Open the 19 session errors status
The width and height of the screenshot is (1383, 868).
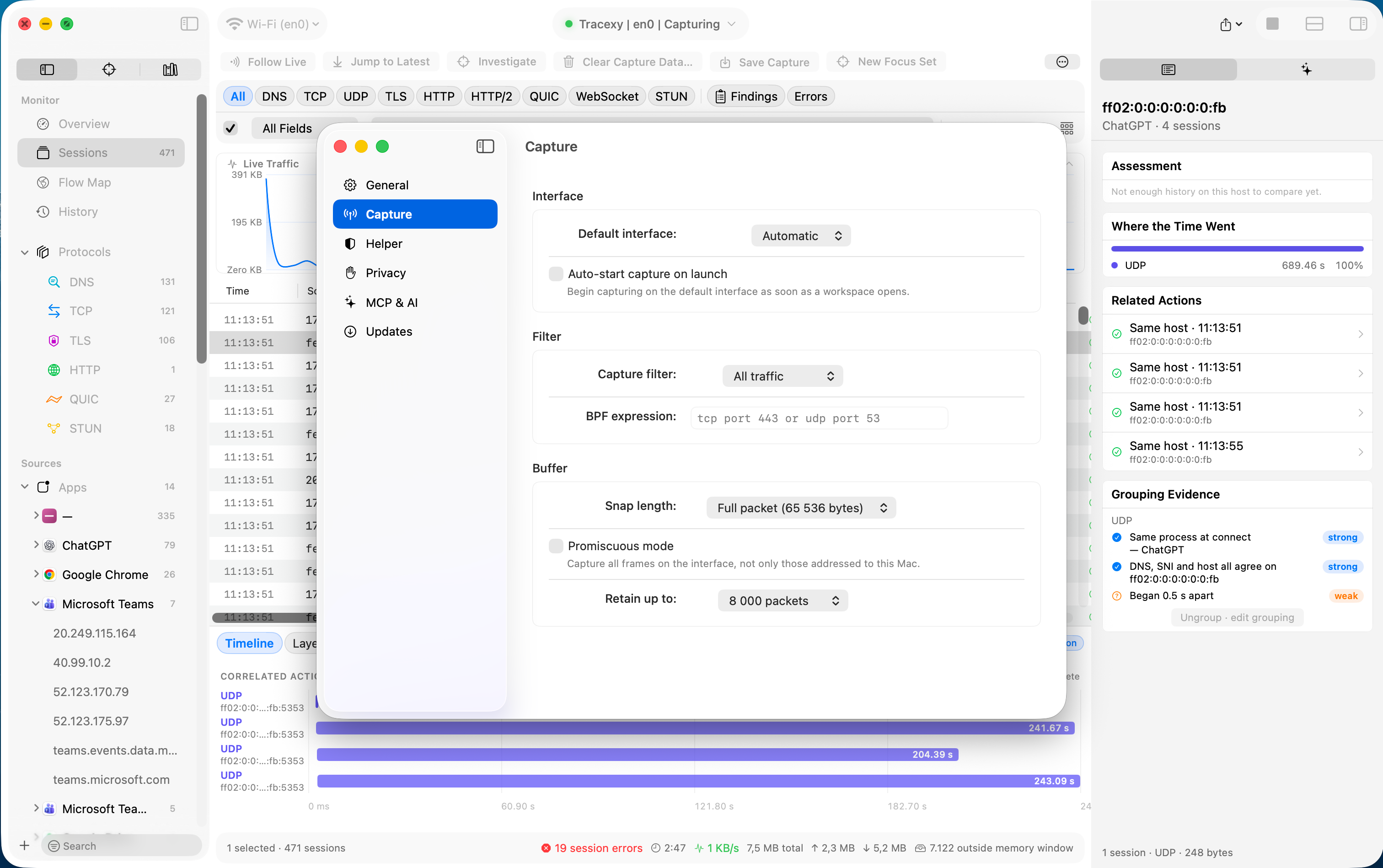592,848
